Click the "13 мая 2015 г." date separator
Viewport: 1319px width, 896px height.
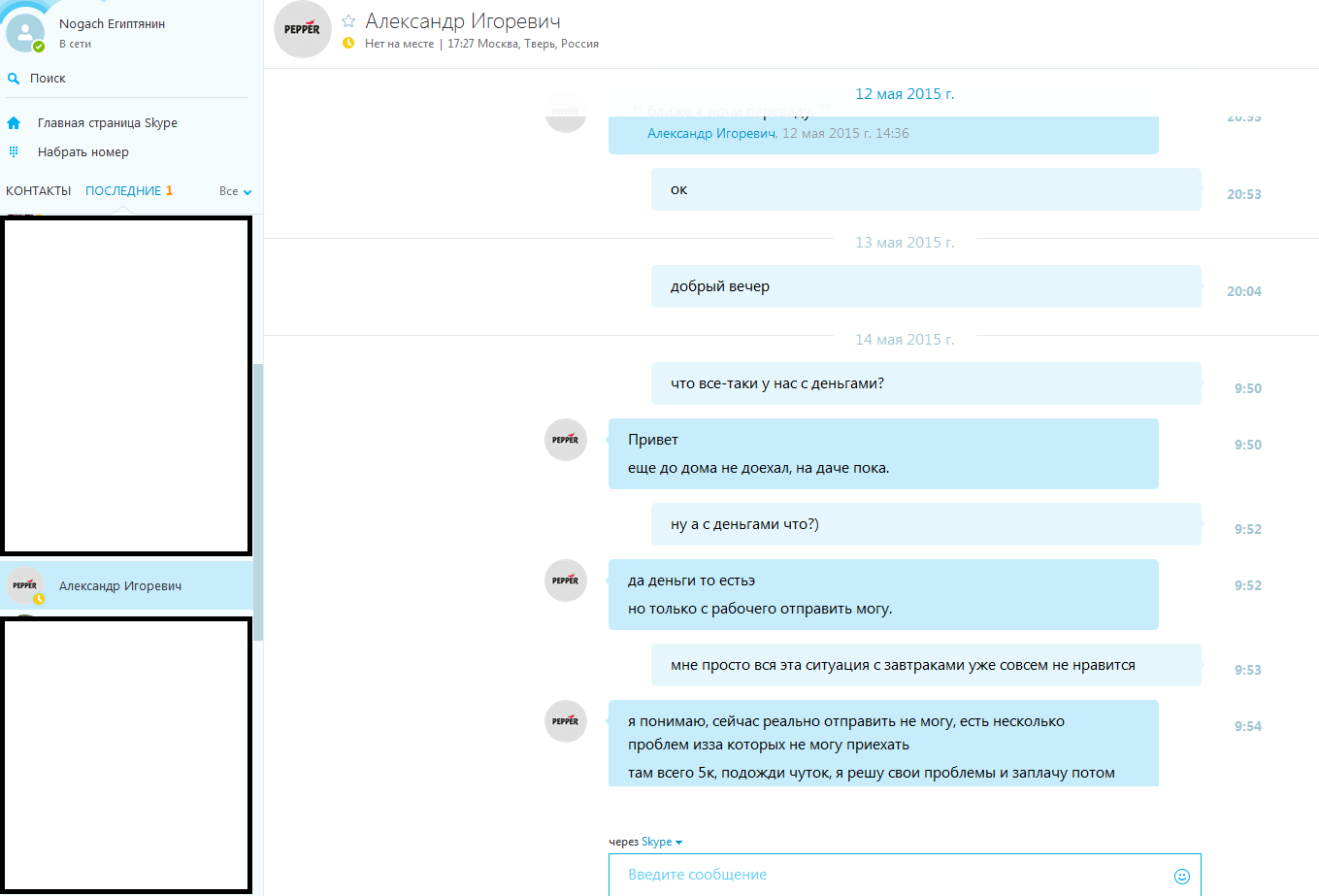tap(905, 243)
